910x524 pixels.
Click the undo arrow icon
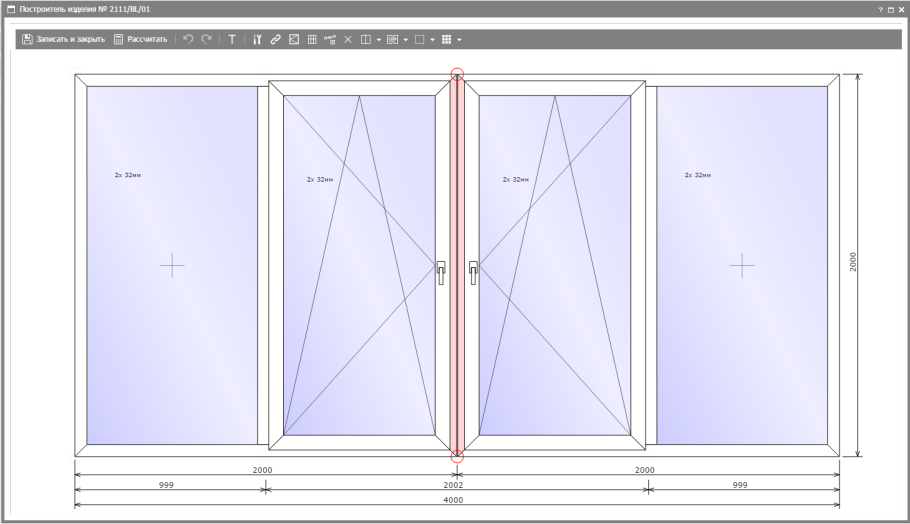point(188,39)
